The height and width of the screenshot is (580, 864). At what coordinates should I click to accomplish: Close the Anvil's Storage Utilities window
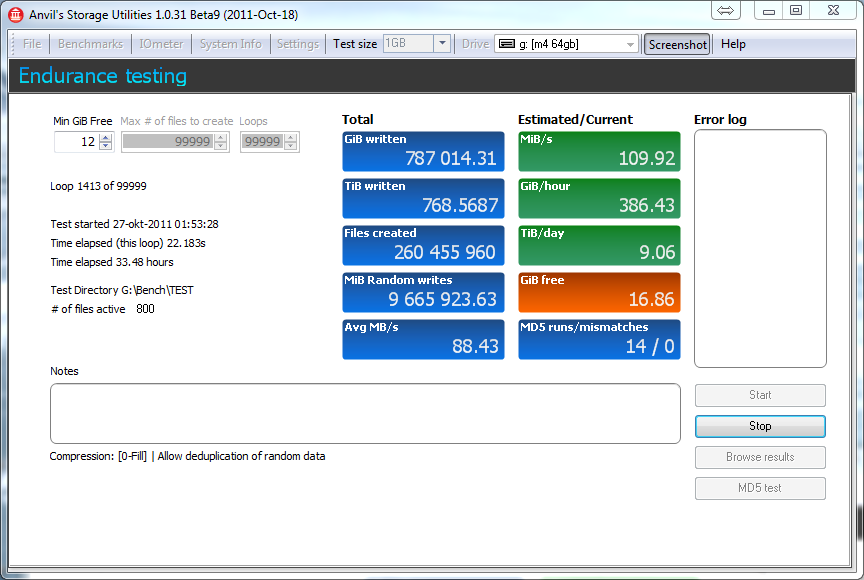(x=833, y=10)
